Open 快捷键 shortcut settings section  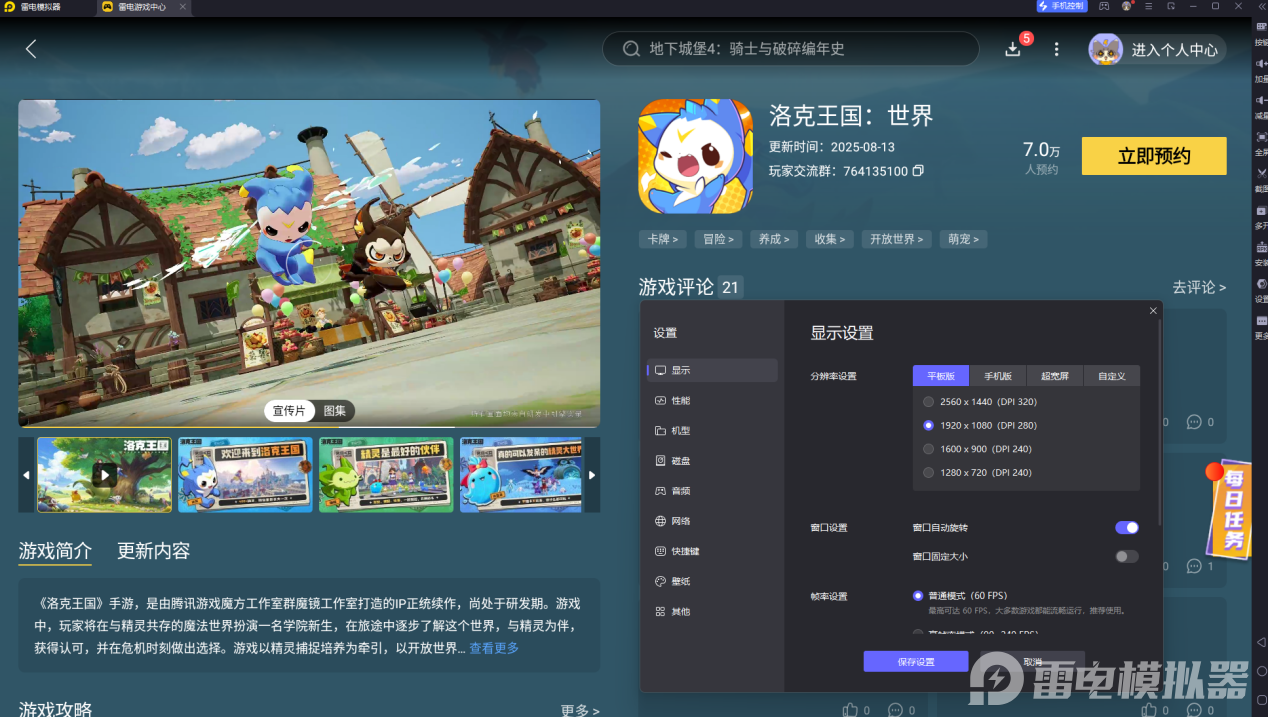(x=712, y=551)
